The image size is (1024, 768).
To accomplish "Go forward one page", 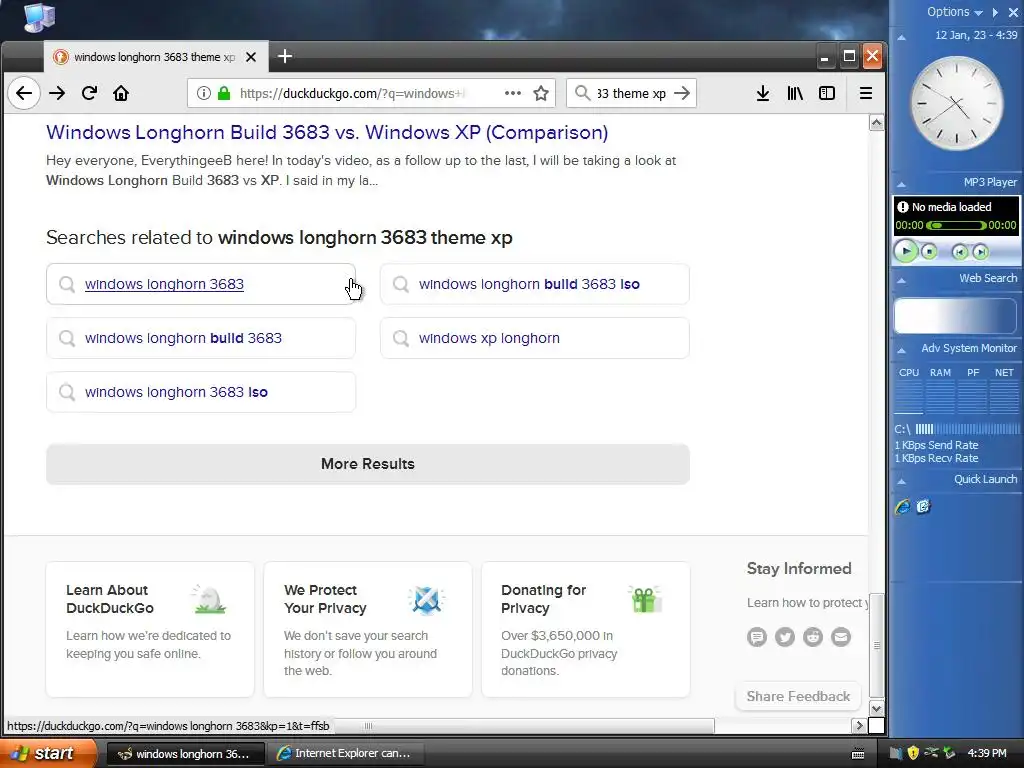I will [57, 93].
